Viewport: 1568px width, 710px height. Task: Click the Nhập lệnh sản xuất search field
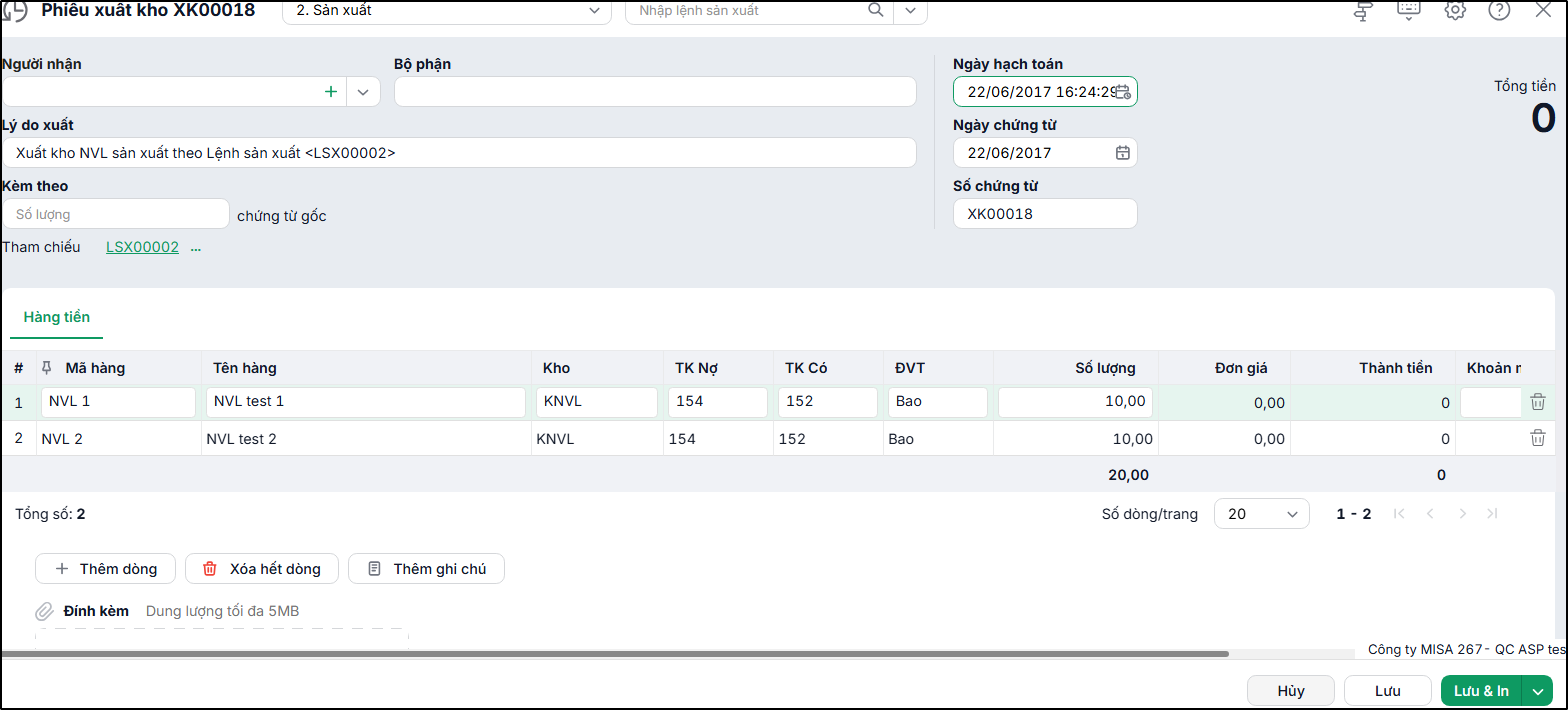746,10
